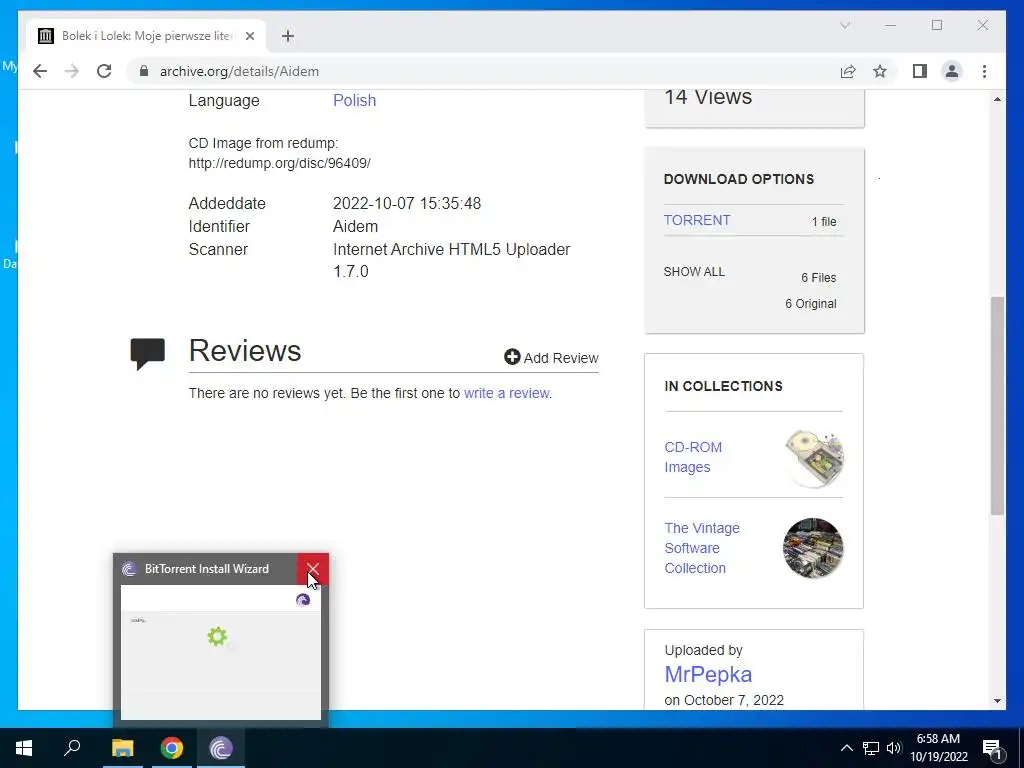Image resolution: width=1024 pixels, height=768 pixels.
Task: Click the Identifier value Aidem
Action: tap(355, 227)
